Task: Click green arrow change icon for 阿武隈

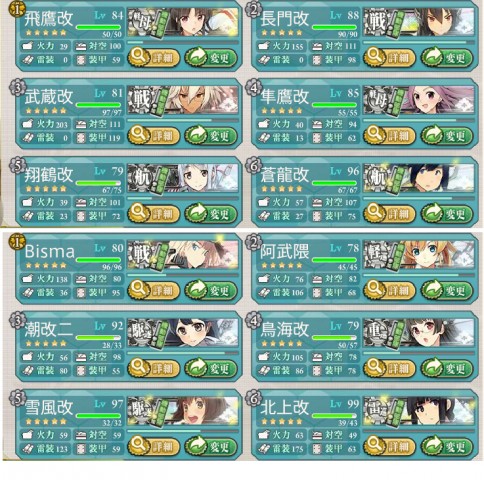Action: [432, 290]
